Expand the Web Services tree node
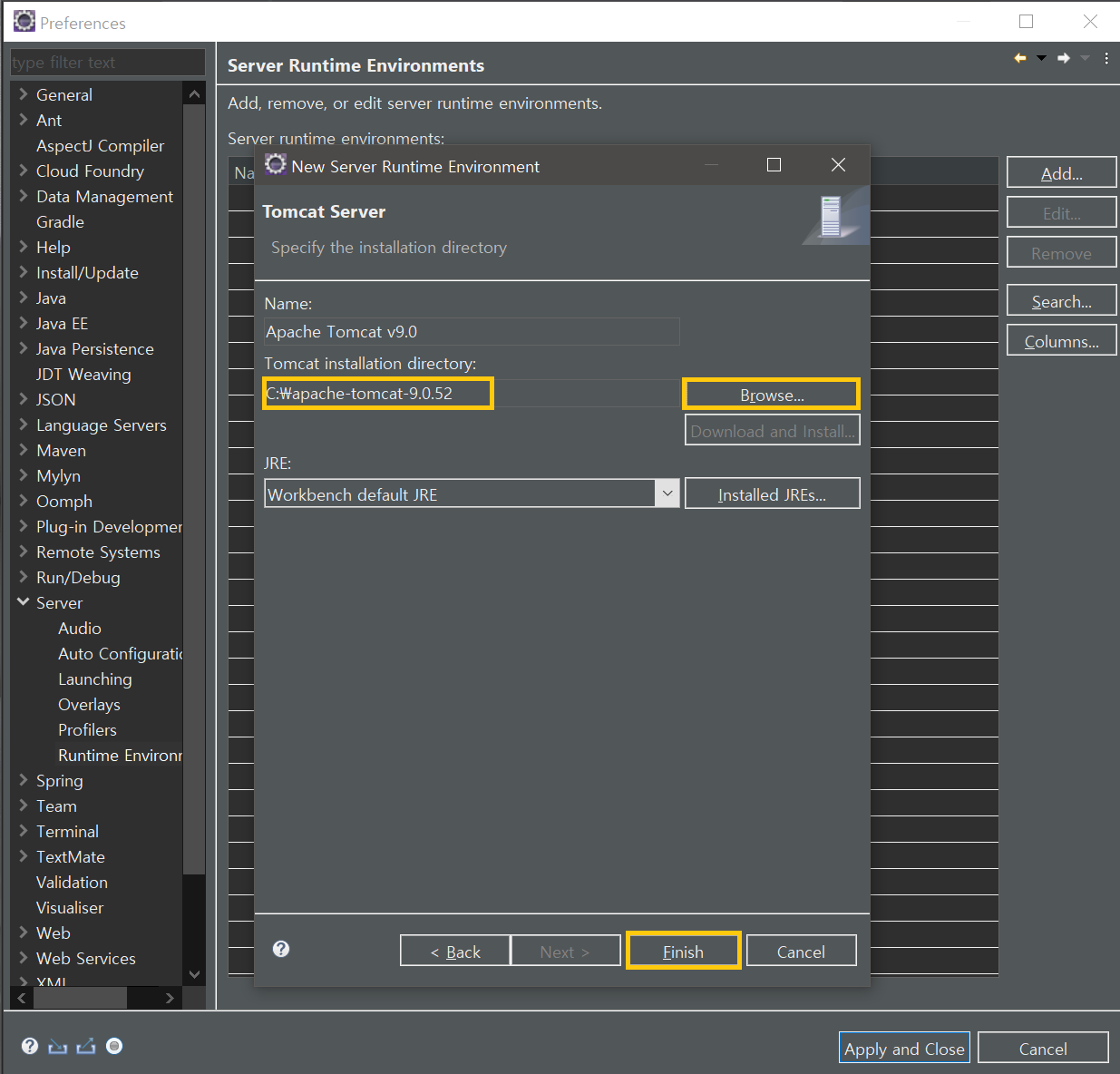The image size is (1120, 1074). click(23, 957)
